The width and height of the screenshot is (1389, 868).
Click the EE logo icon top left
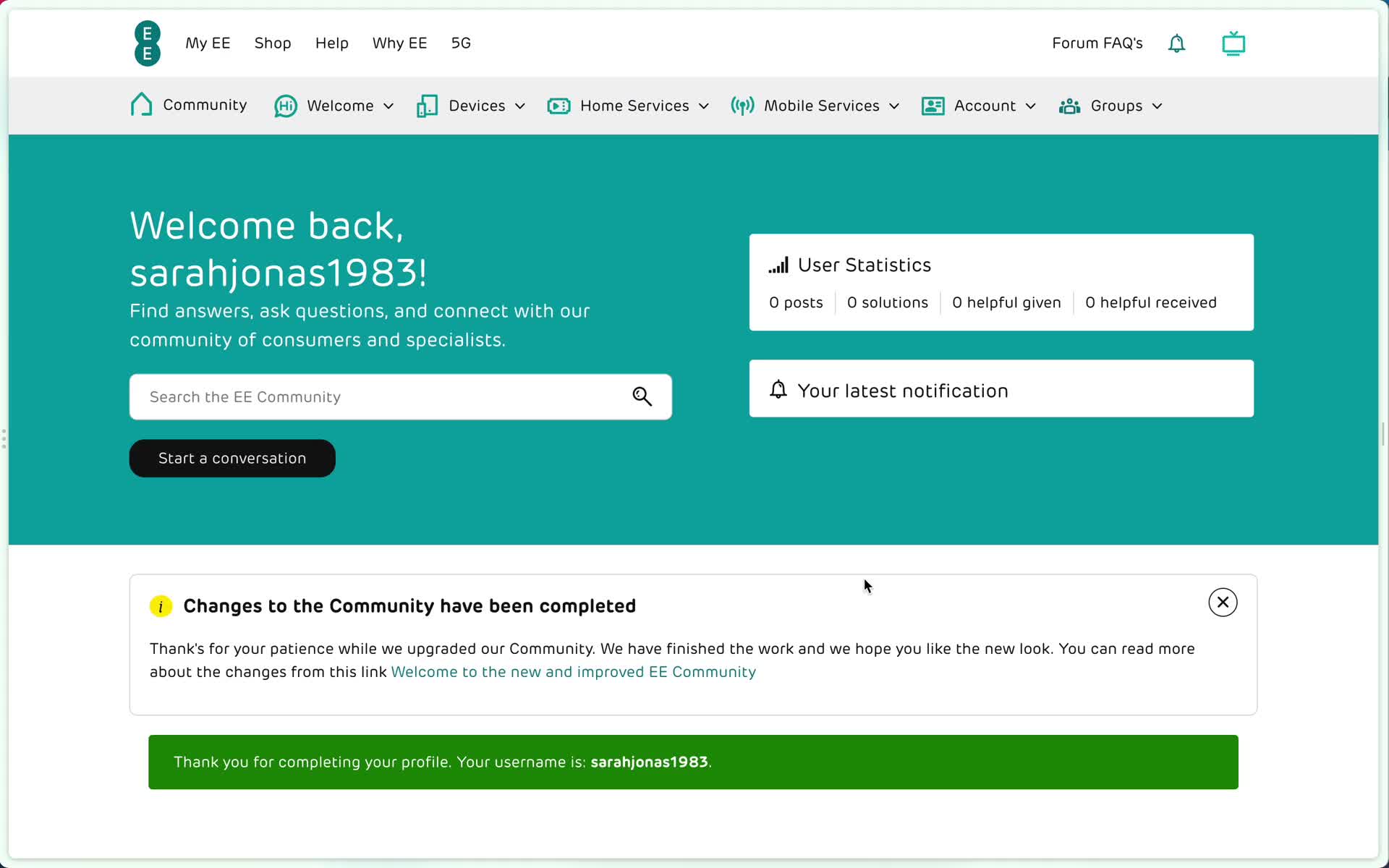point(147,43)
